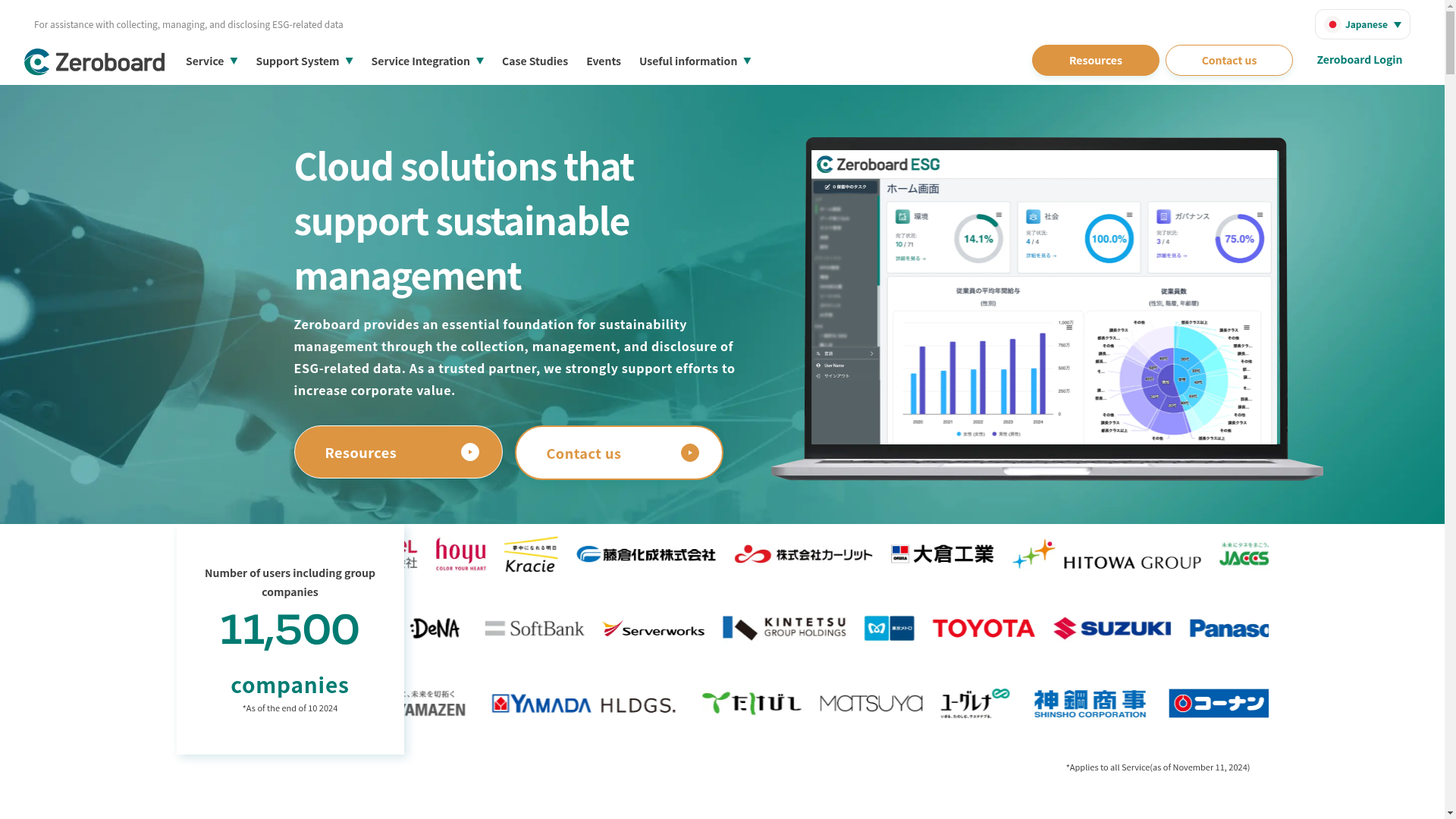This screenshot has height=819, width=1456.
Task: Click the 'Applies to all Service' footnote
Action: pos(1157,767)
